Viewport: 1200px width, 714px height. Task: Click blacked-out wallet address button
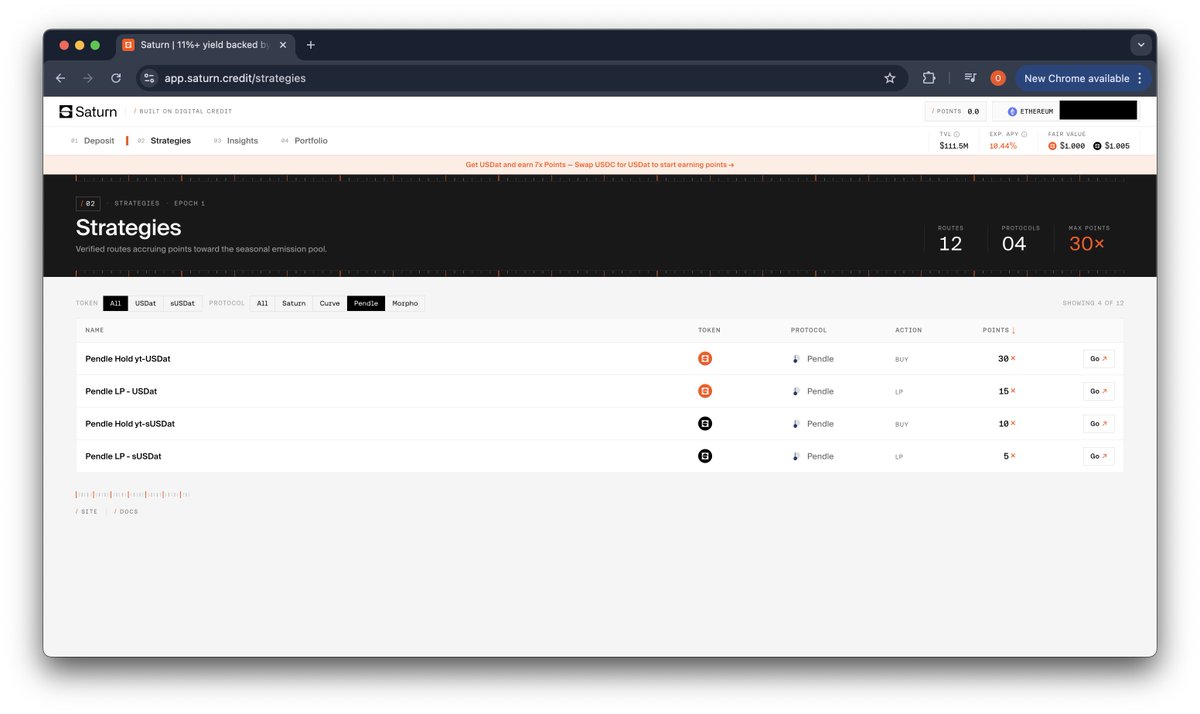1098,111
